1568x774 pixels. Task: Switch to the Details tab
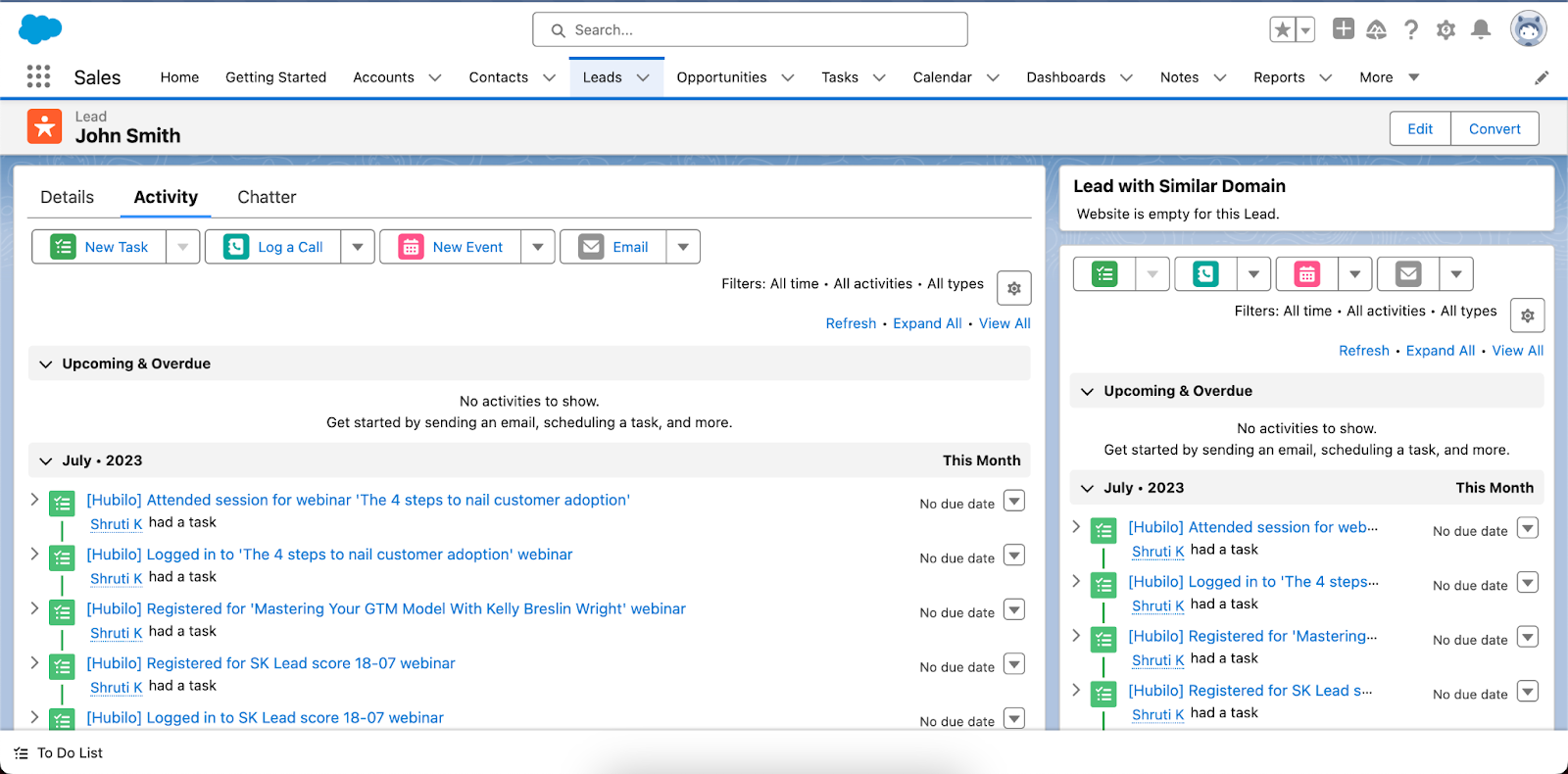[67, 197]
